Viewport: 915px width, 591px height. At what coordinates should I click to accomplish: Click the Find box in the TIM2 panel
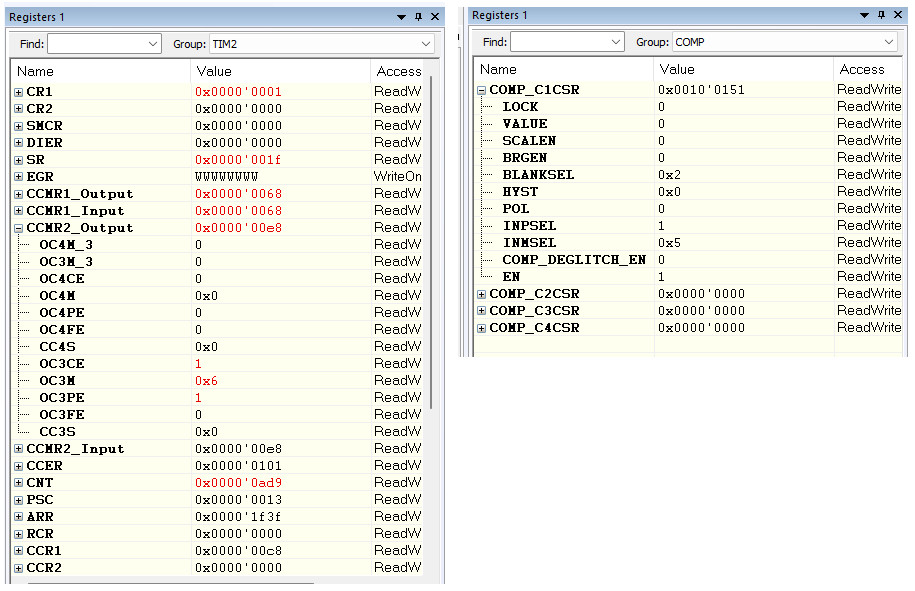102,44
